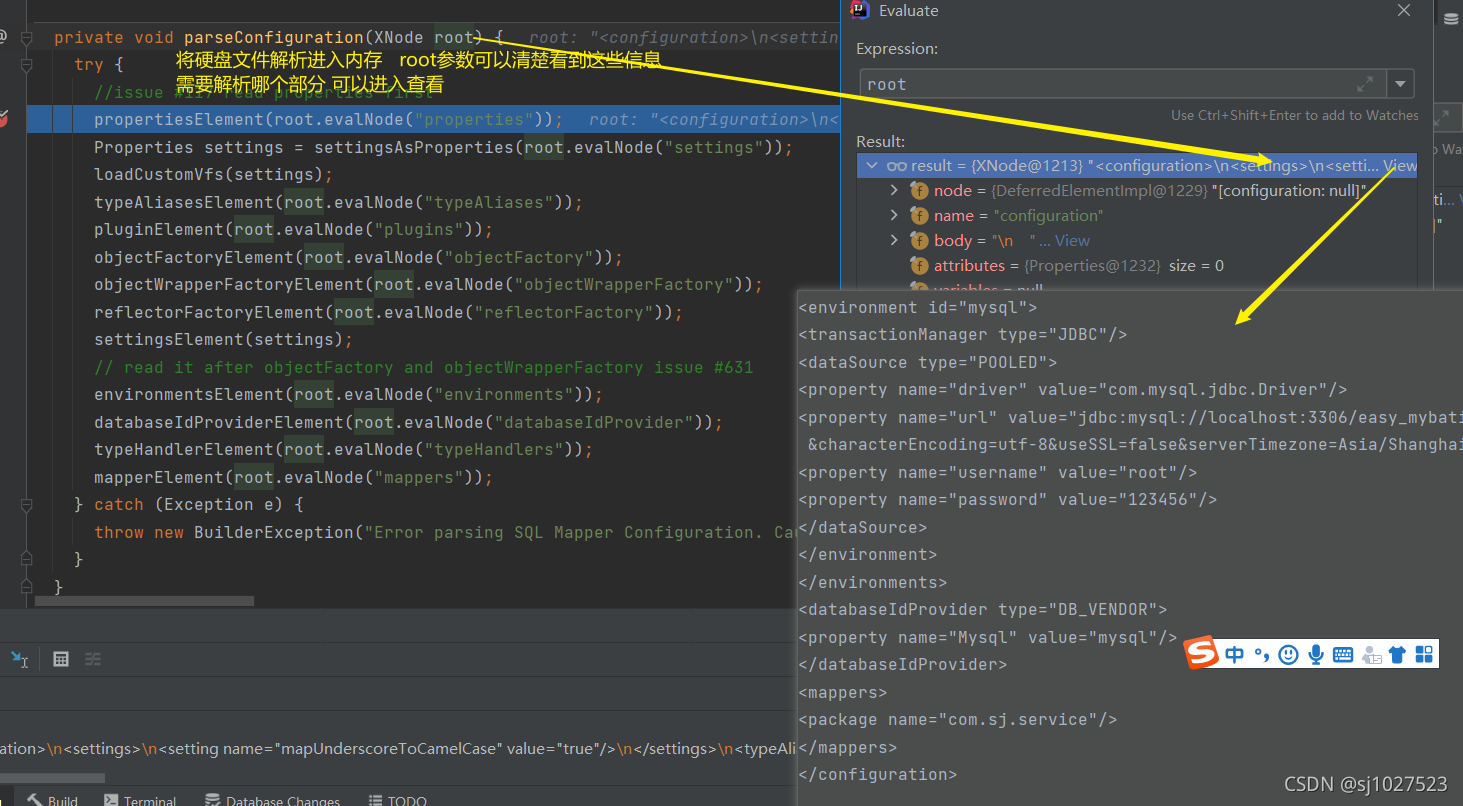Click the View link on the body row
Viewport: 1463px width, 806px height.
pos(1072,240)
